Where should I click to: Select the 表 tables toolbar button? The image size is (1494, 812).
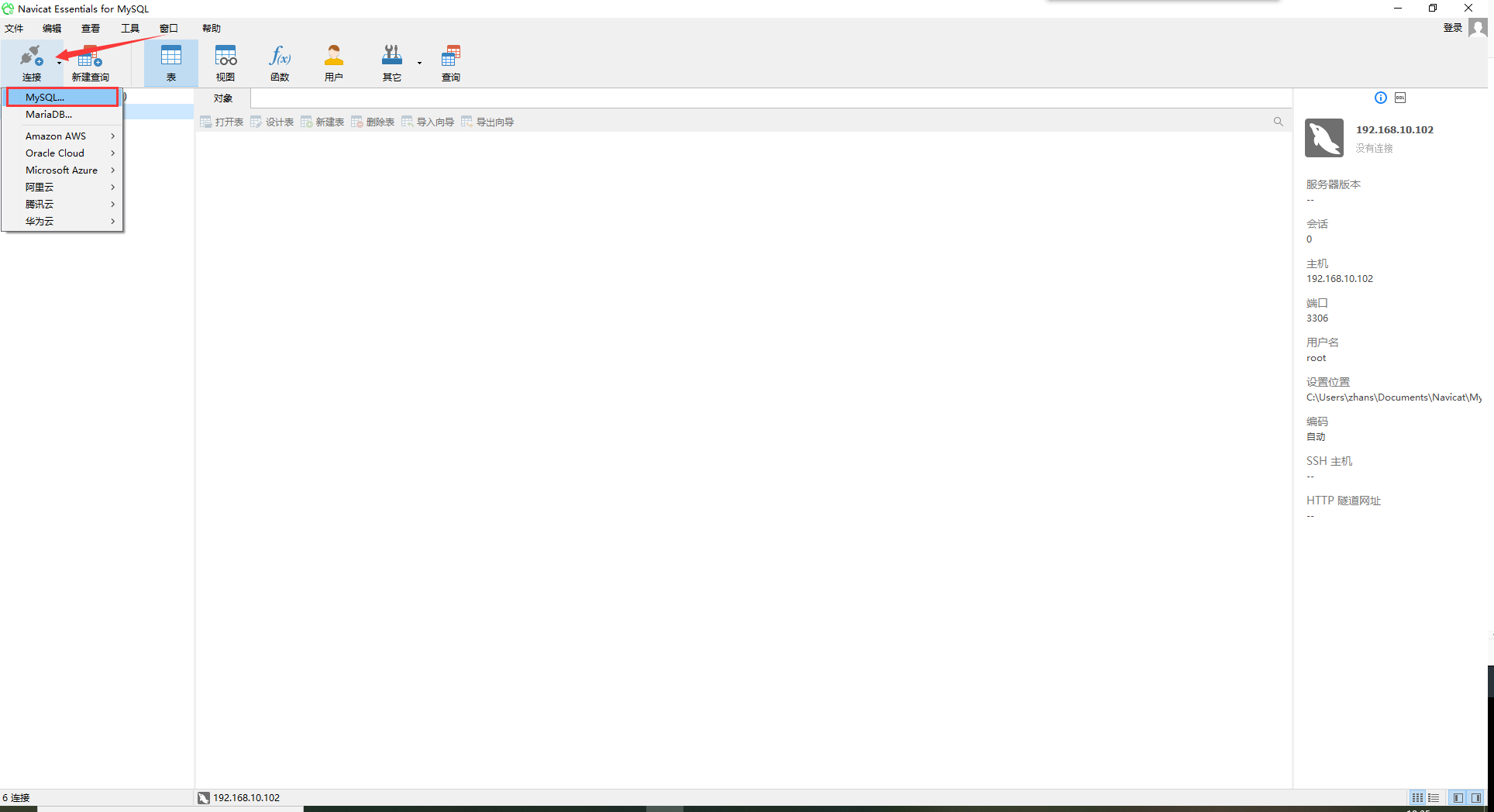click(171, 63)
